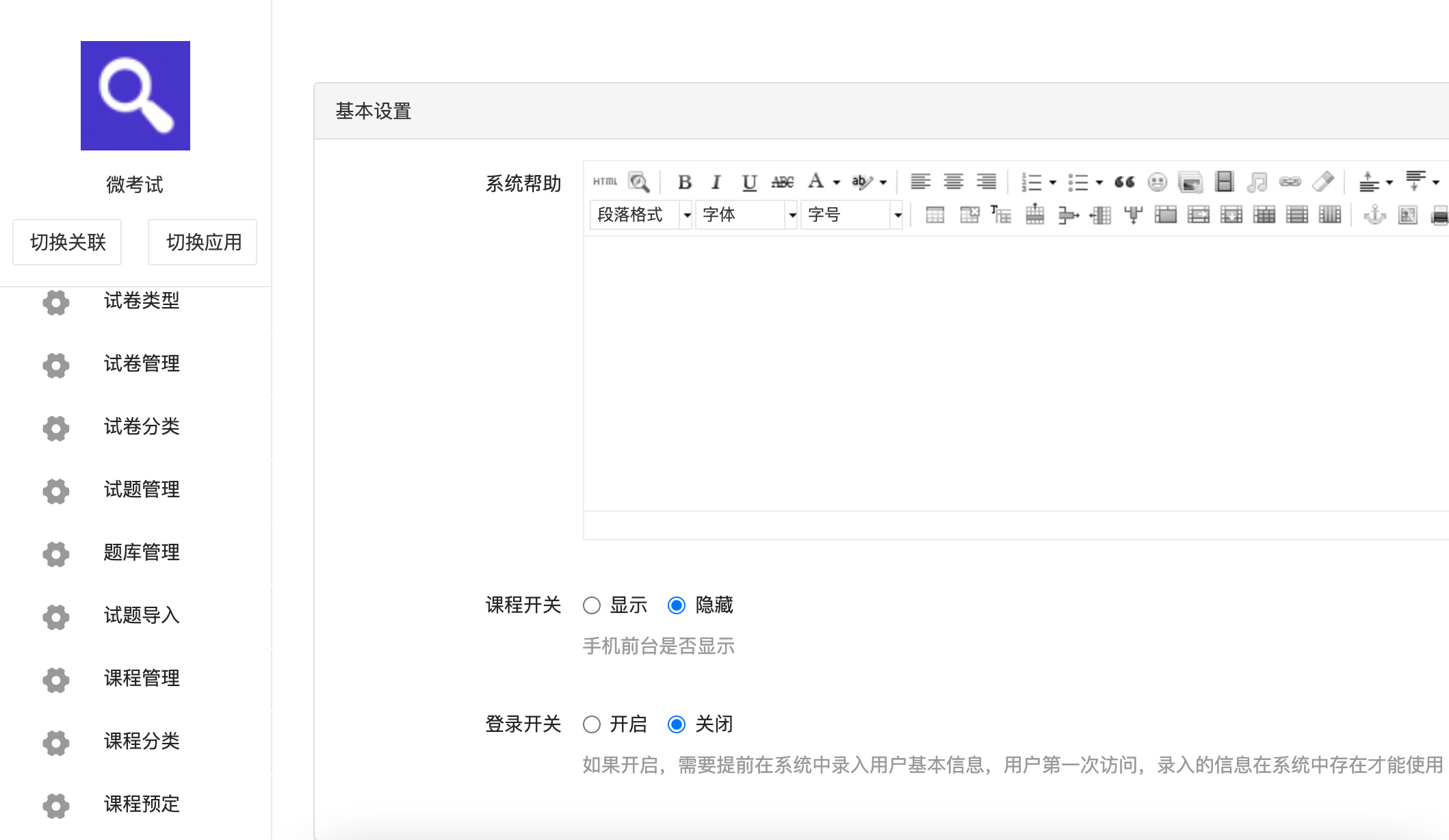Insert a hyperlink via the chain icon
Image resolution: width=1449 pixels, height=840 pixels.
click(1290, 182)
